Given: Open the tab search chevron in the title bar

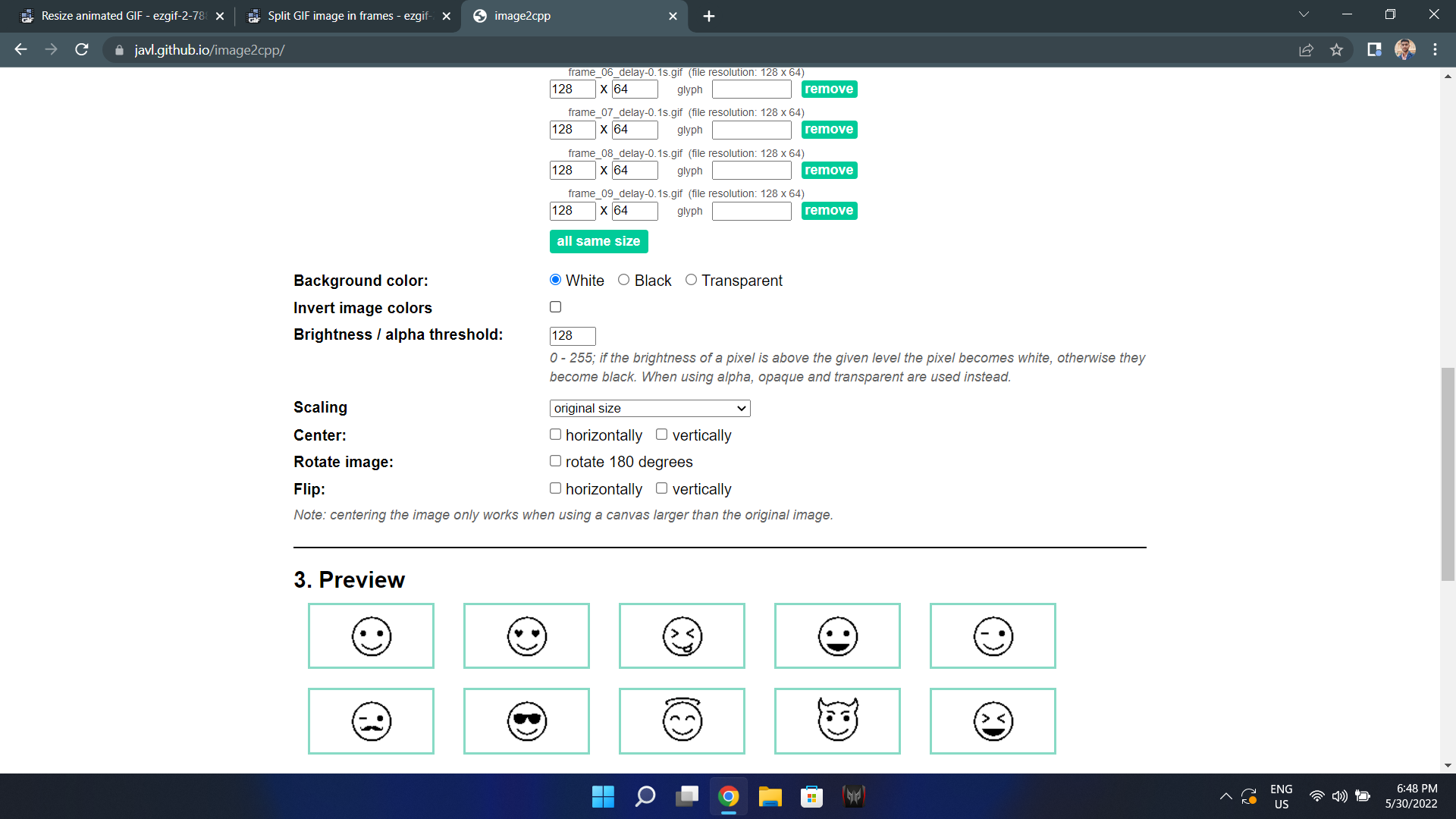Looking at the screenshot, I should tap(1304, 14).
